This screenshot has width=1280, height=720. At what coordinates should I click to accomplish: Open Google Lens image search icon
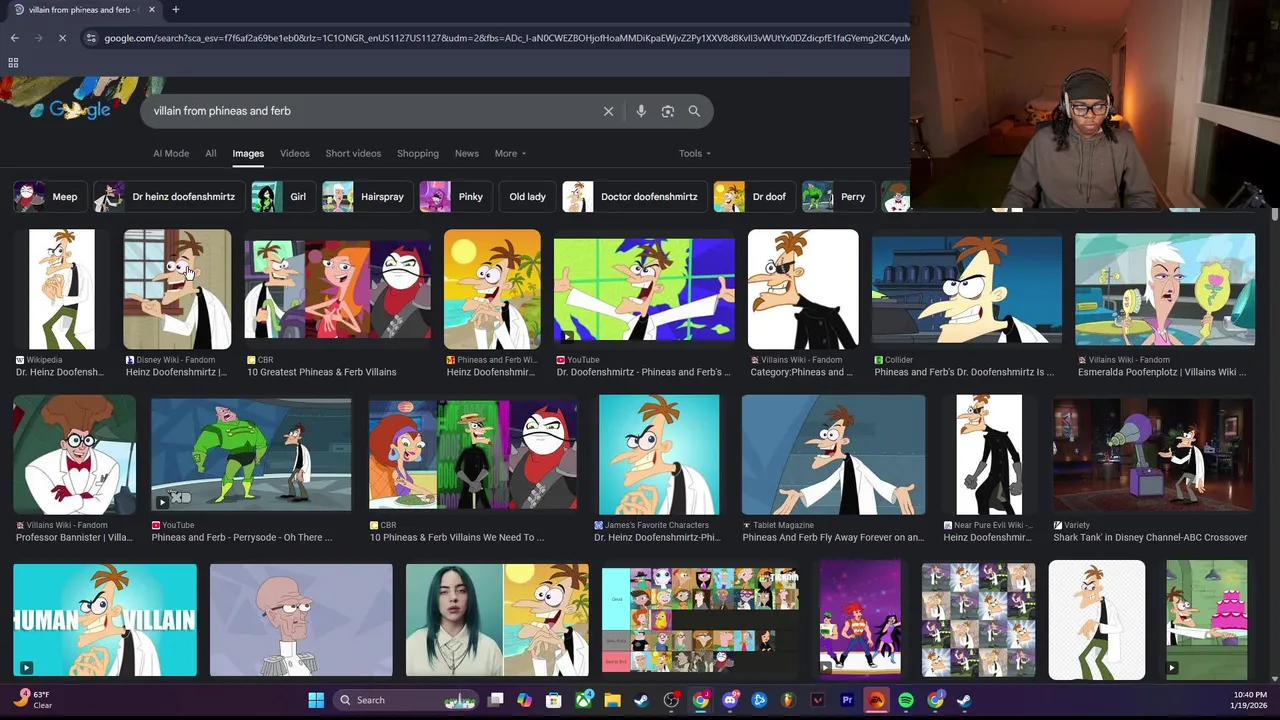tap(668, 111)
